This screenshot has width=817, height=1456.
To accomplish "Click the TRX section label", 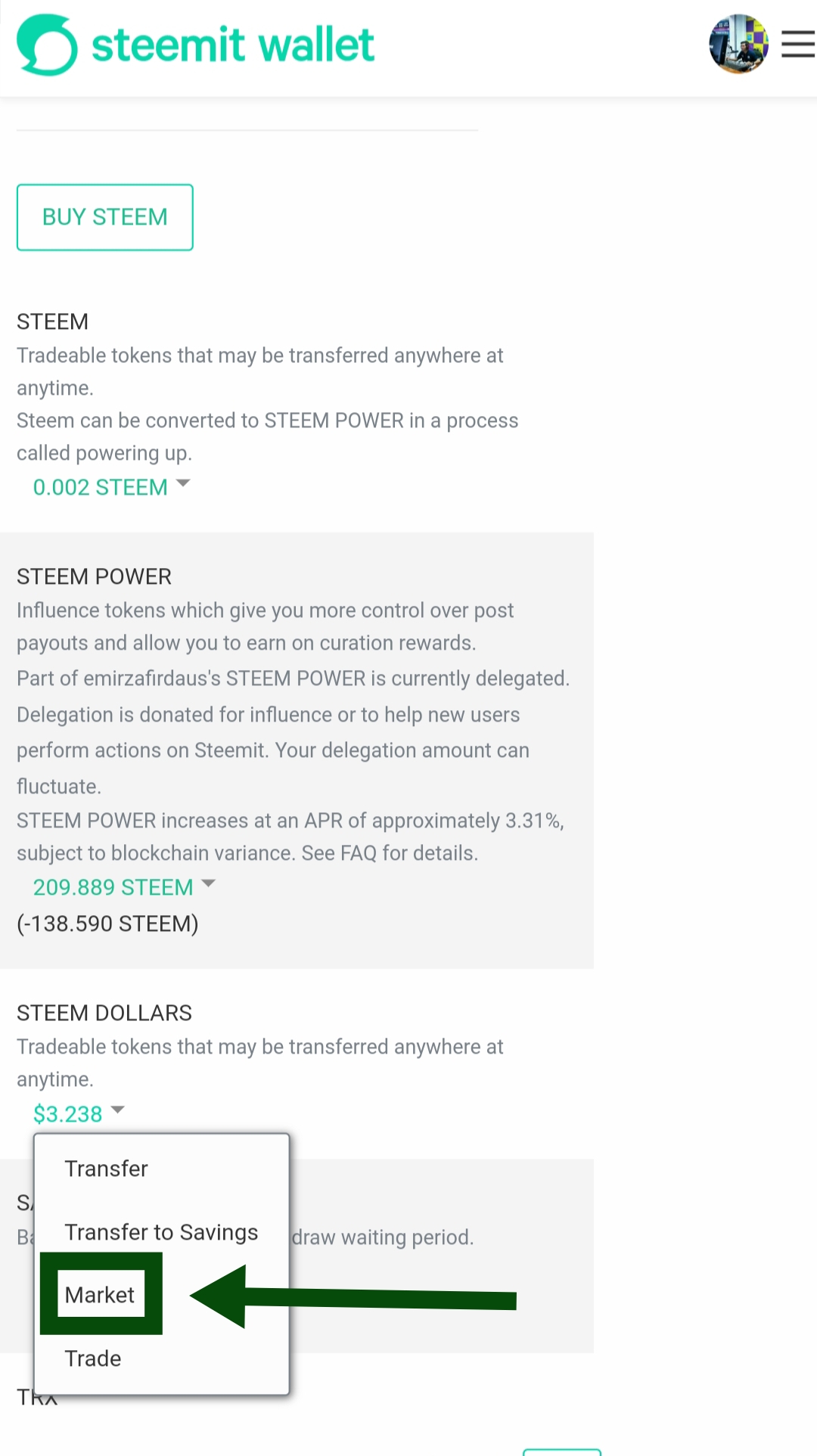I will click(38, 1398).
